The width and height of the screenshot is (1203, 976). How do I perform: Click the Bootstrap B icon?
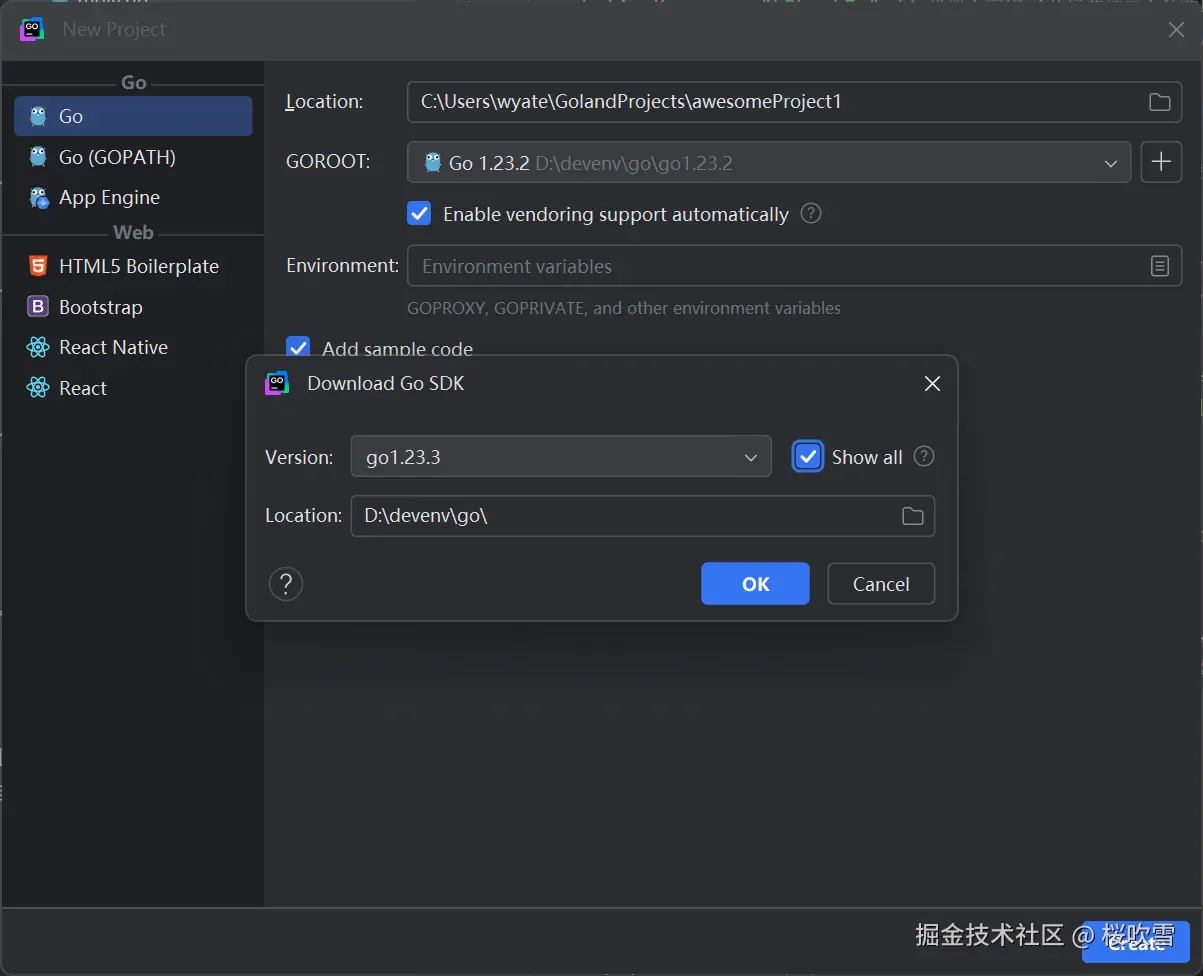click(x=38, y=307)
